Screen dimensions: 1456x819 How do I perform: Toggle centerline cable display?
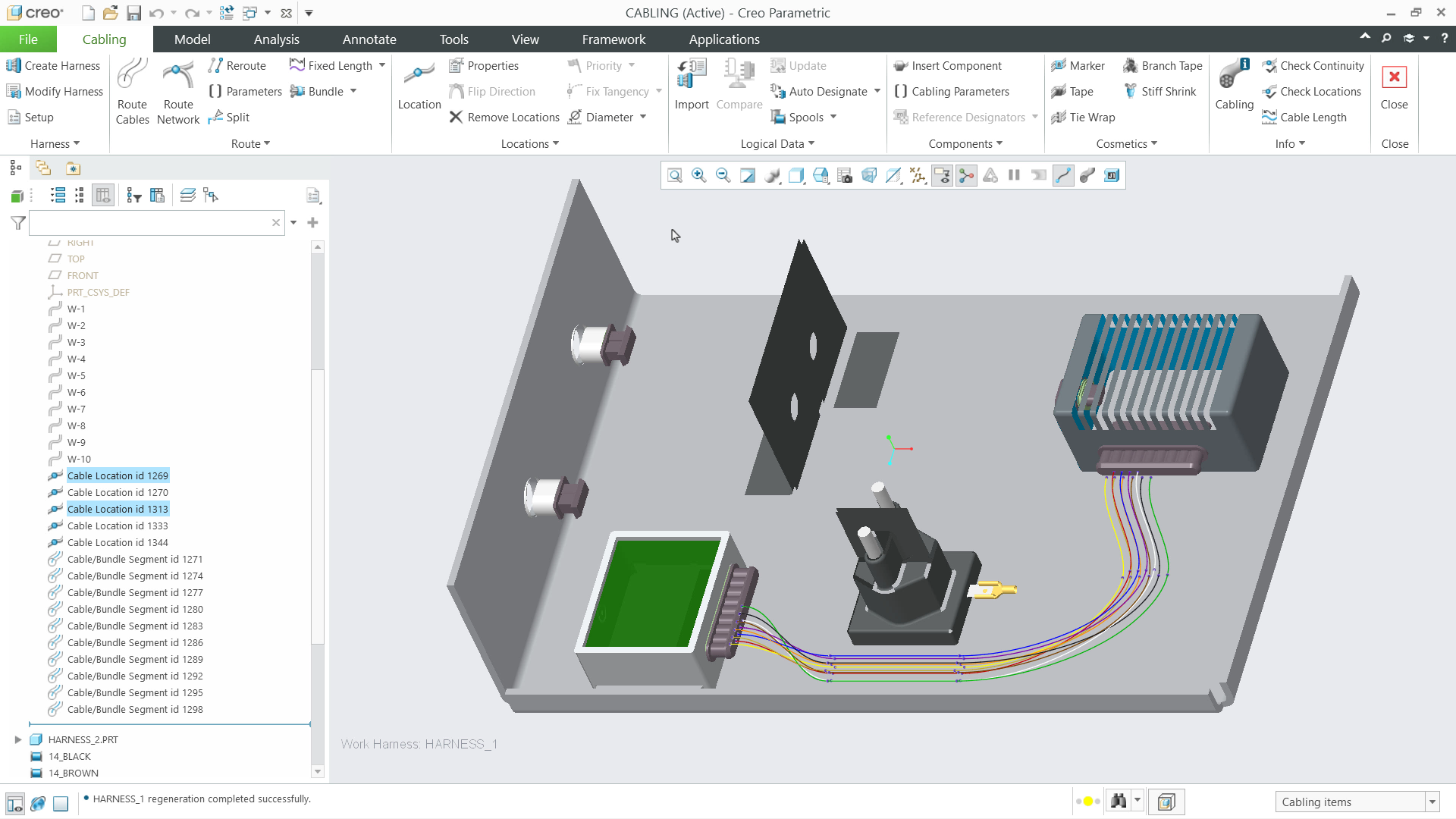(1063, 176)
